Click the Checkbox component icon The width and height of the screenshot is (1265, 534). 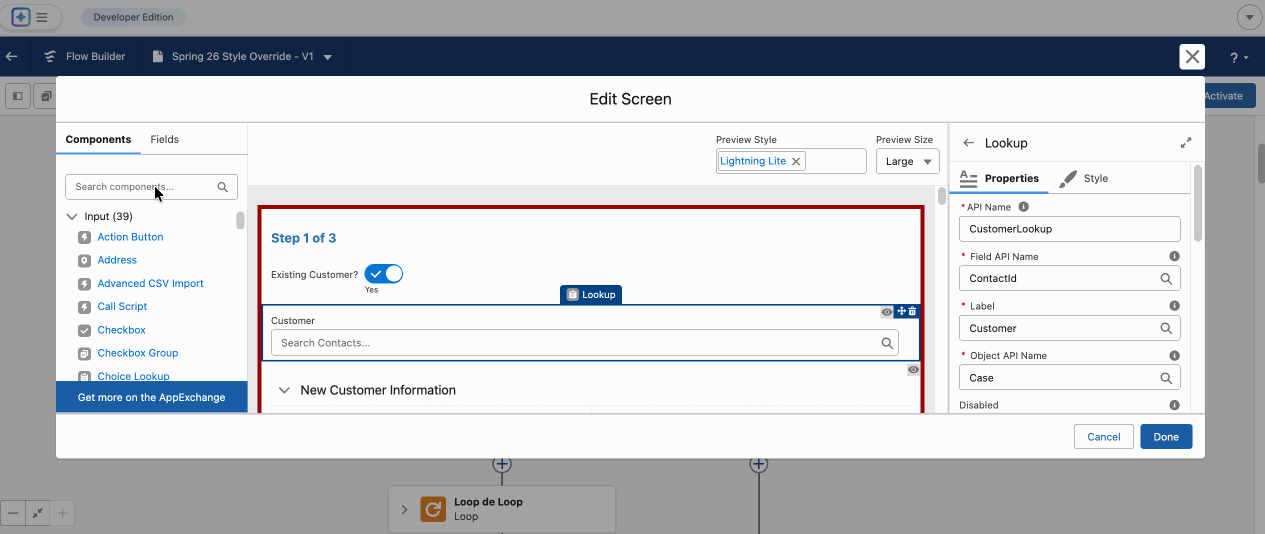84,330
